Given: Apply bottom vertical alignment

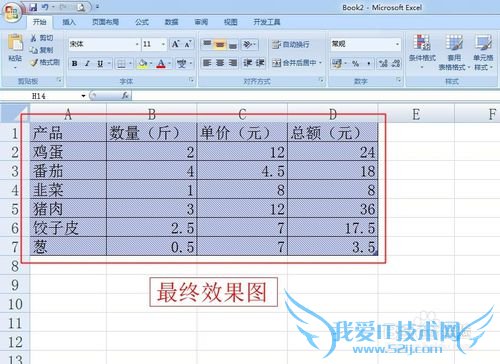Looking at the screenshot, I should click(x=233, y=44).
